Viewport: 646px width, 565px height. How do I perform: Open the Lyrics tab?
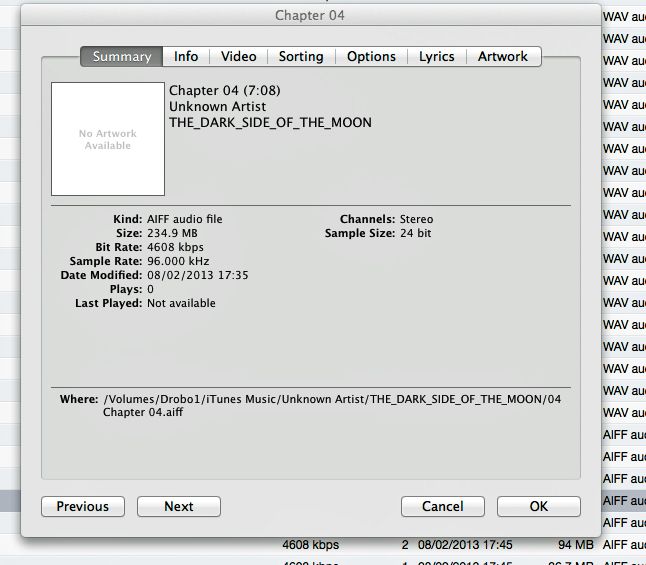point(437,56)
